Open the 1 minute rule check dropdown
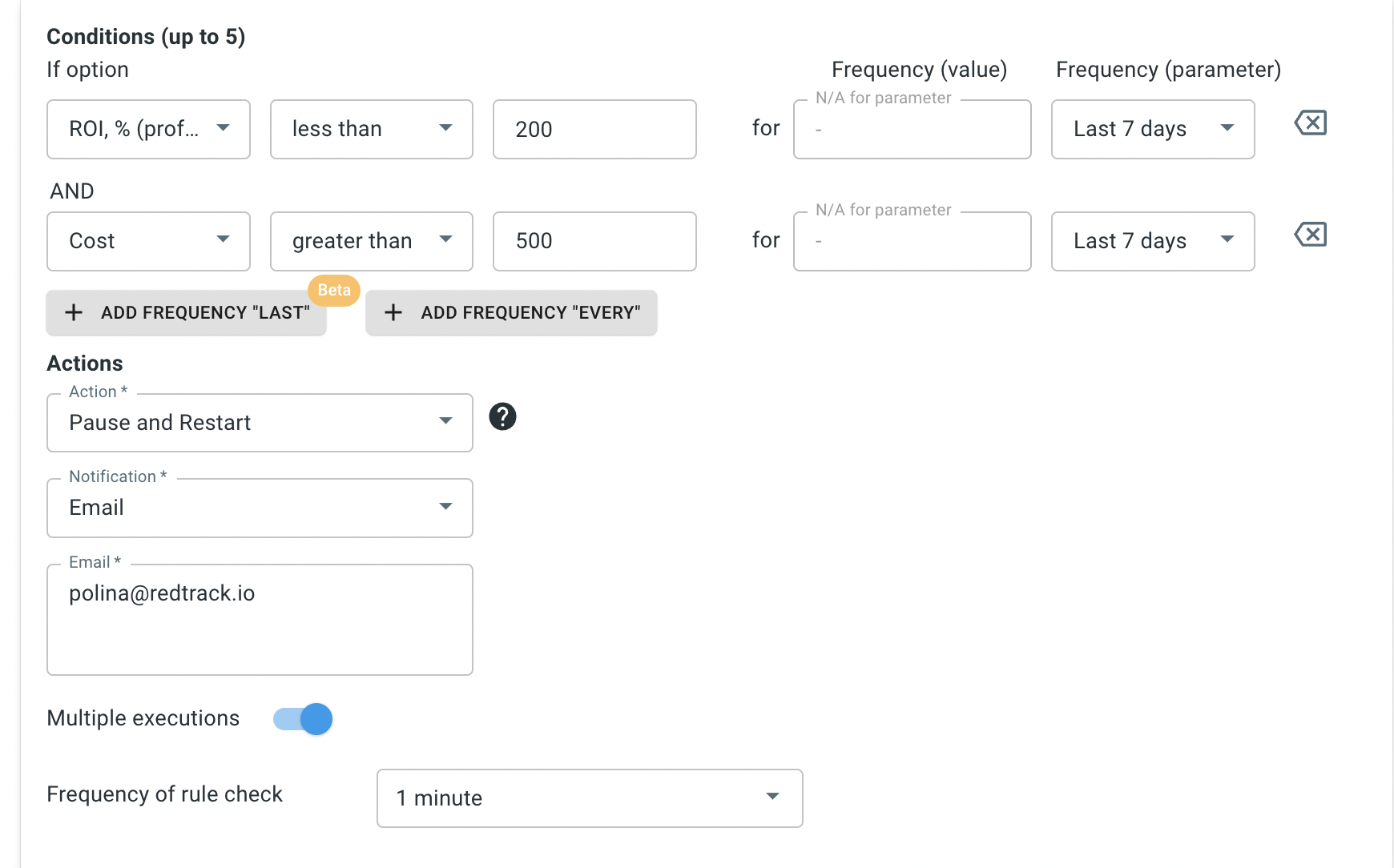Image resolution: width=1394 pixels, height=868 pixels. coord(590,798)
